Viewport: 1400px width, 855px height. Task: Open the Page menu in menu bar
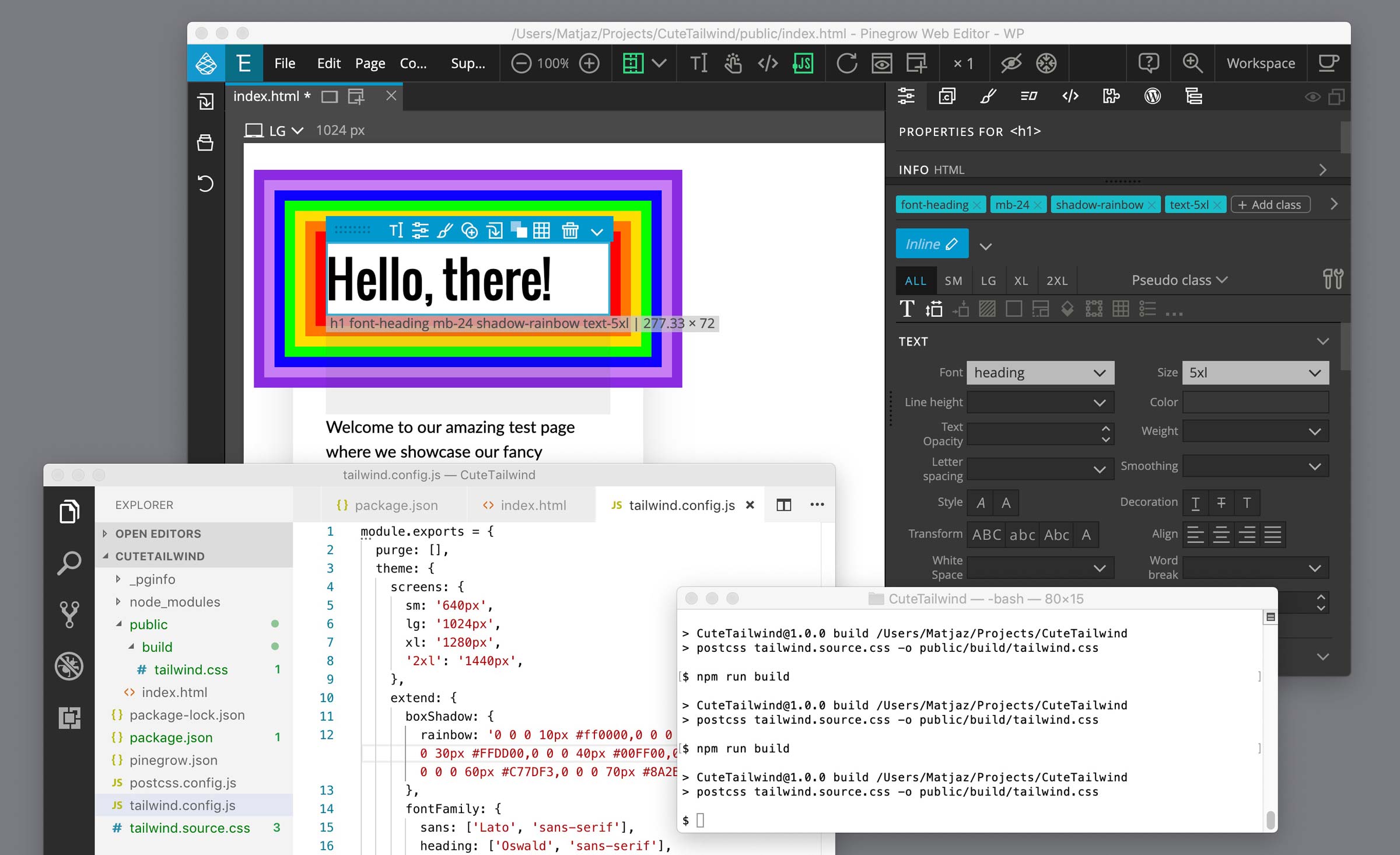[x=358, y=63]
